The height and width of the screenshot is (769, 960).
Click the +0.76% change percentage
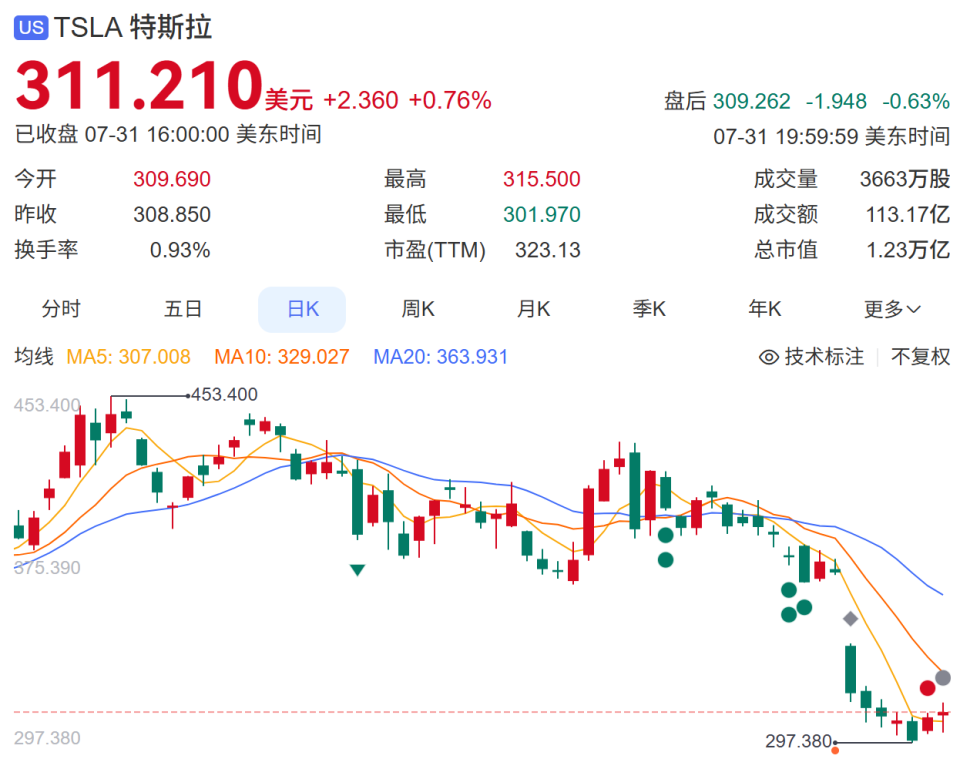[450, 100]
